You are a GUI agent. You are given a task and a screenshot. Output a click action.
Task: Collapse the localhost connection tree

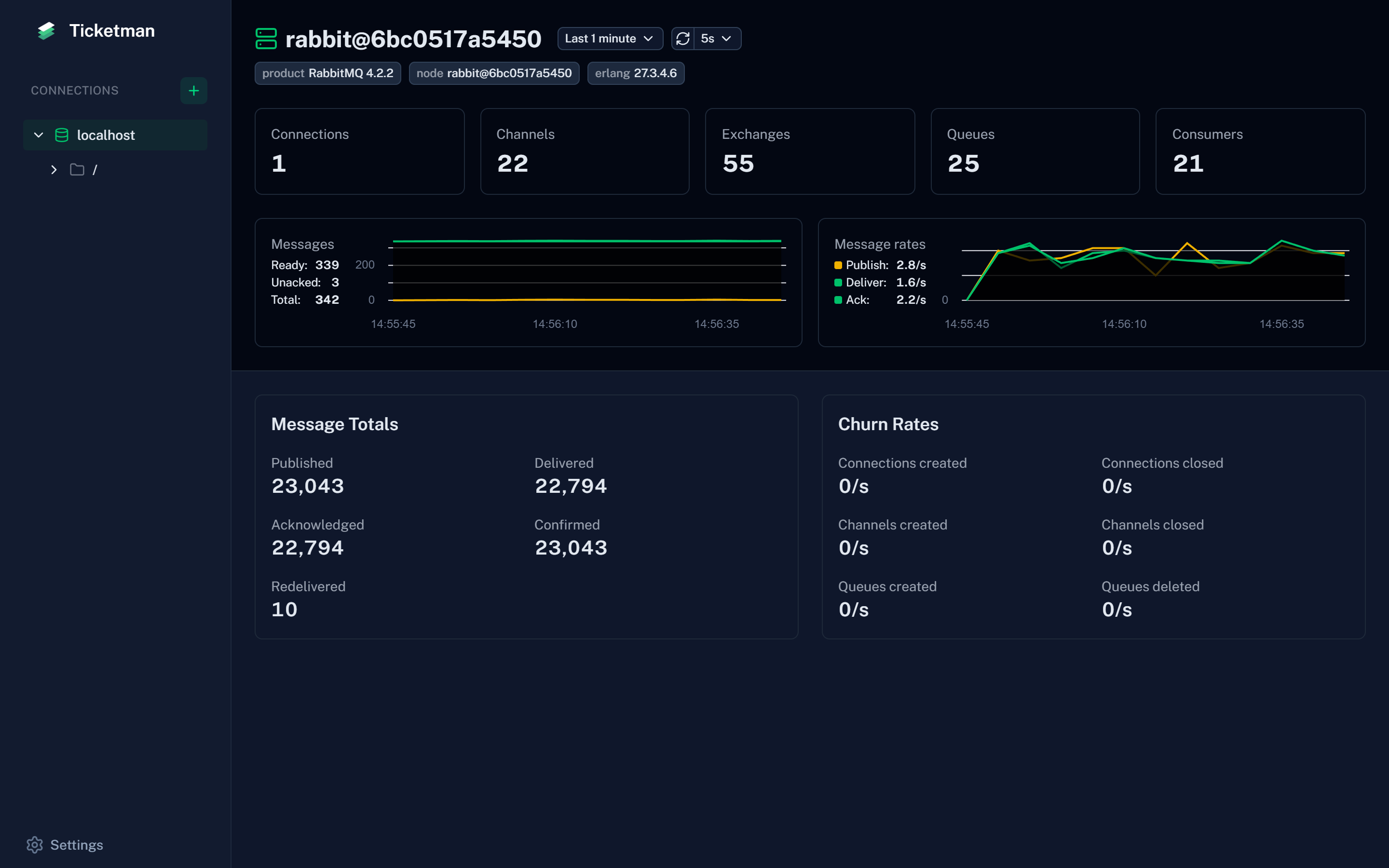[x=39, y=135]
